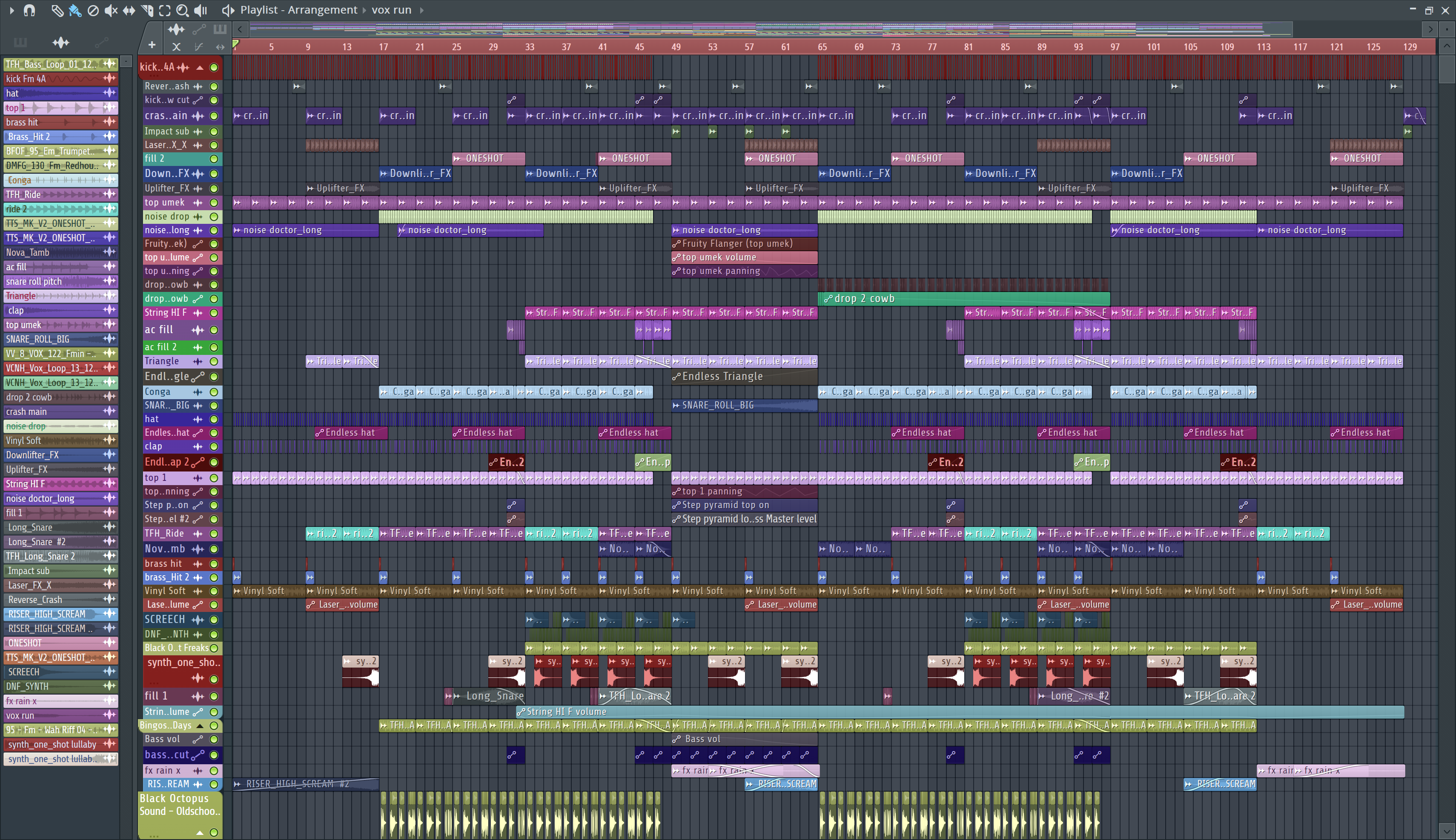The width and height of the screenshot is (1456, 840).
Task: Click the vertical scrollbar up arrow
Action: pyautogui.click(x=1447, y=46)
